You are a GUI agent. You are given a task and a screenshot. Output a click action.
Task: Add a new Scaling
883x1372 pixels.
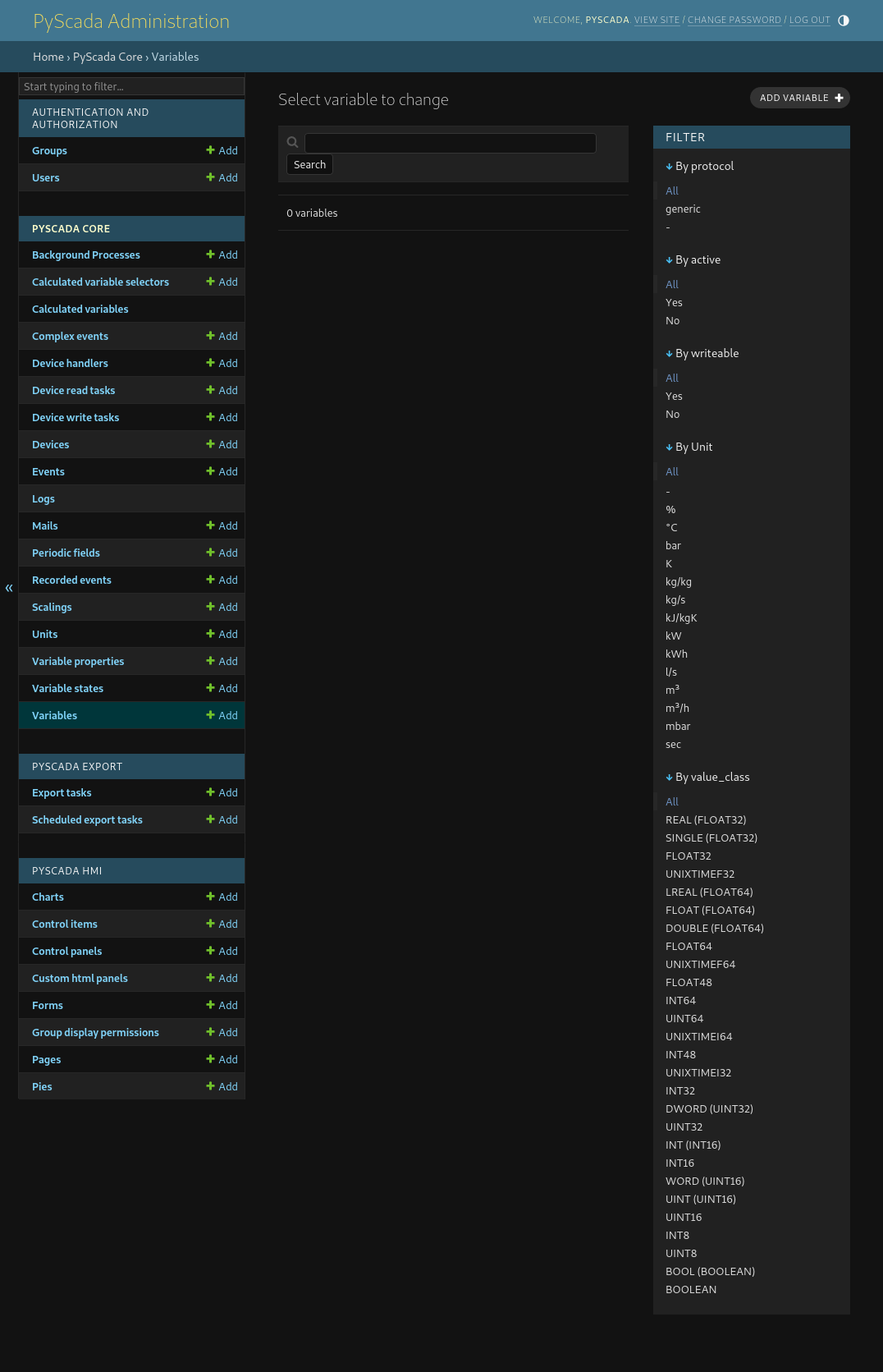(x=222, y=607)
